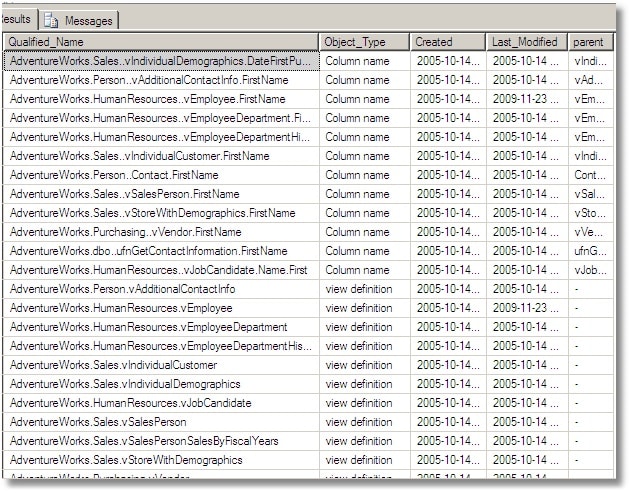Viewport: 630px width, 493px height.
Task: Click parent cell 'vSto...'
Action: tap(591, 213)
